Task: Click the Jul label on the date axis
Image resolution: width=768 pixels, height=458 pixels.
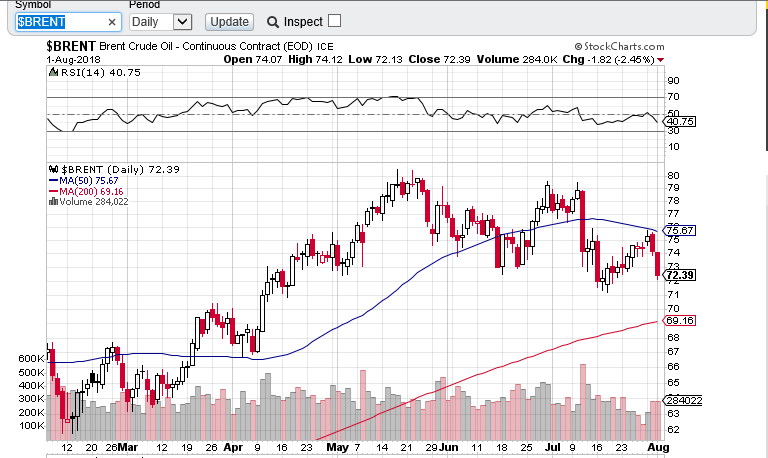Action: click(552, 447)
